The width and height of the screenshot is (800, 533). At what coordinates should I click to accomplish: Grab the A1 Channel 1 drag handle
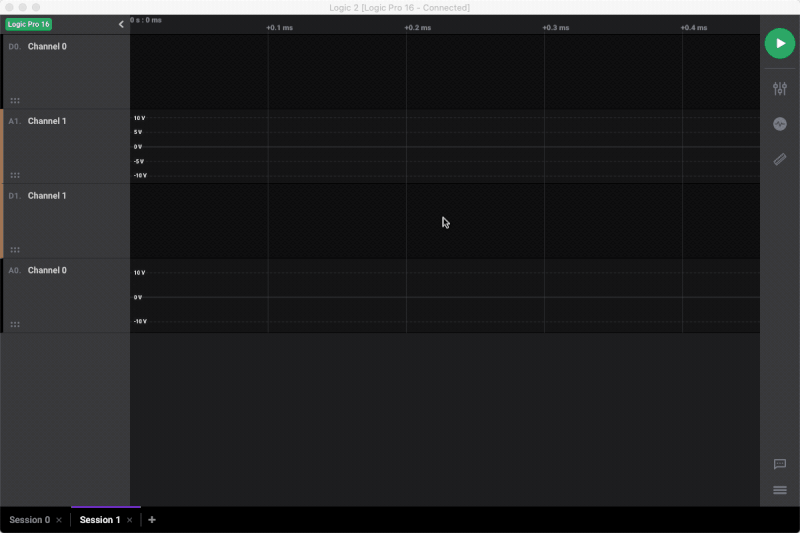tap(15, 175)
